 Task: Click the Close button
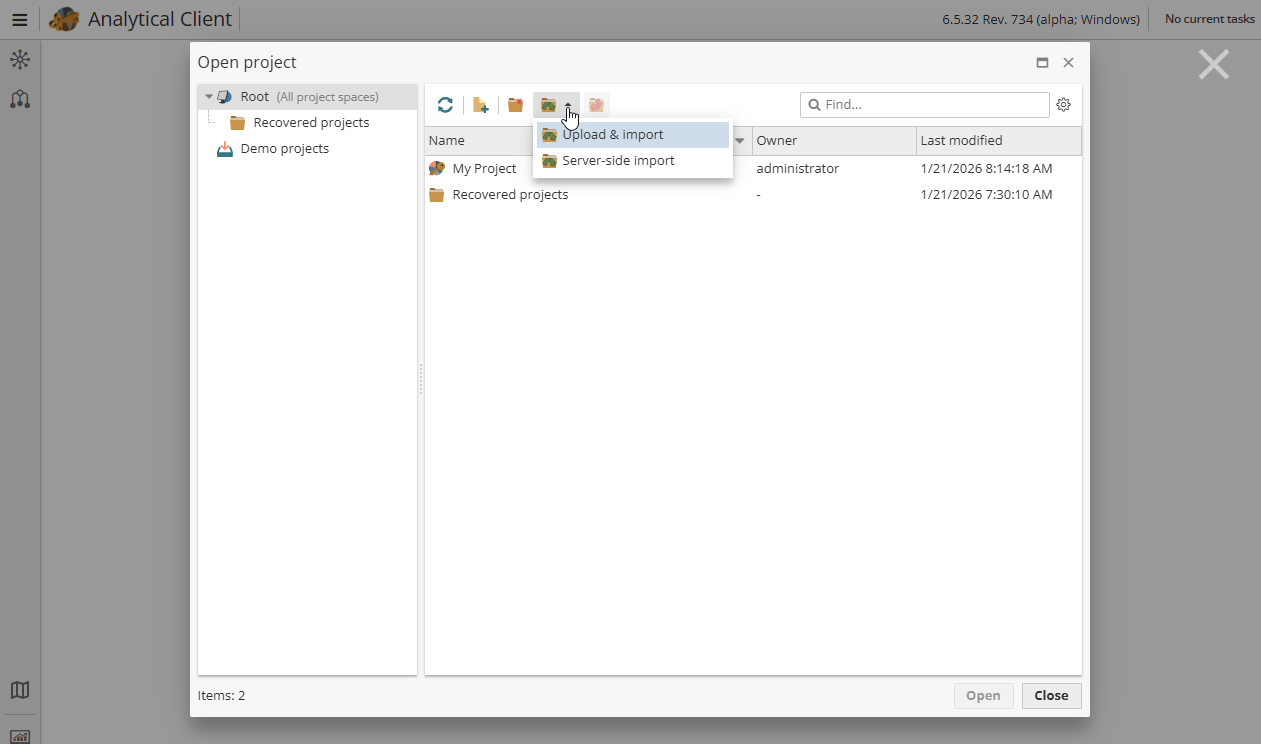click(1050, 695)
